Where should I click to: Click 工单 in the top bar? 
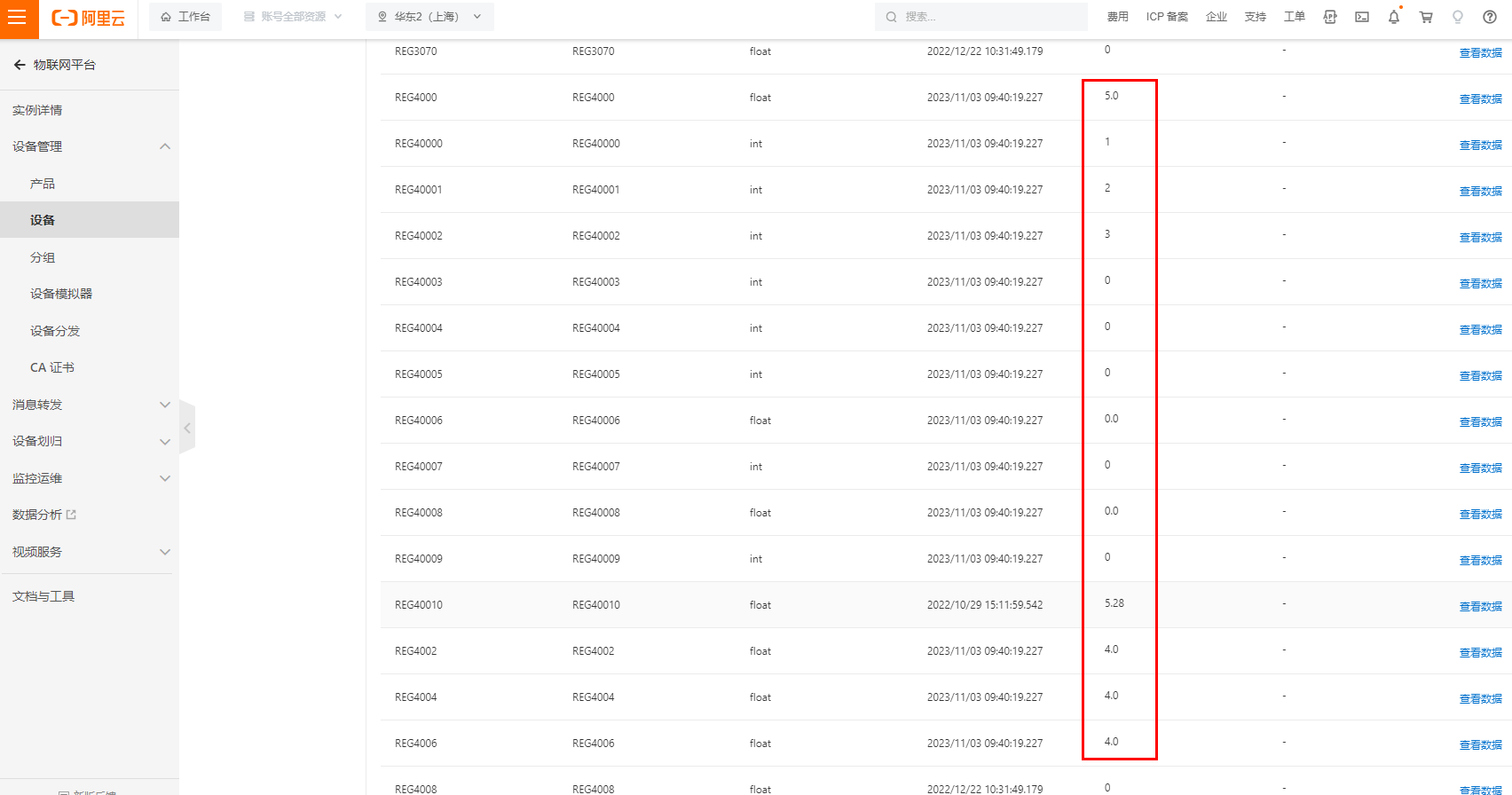1295,17
